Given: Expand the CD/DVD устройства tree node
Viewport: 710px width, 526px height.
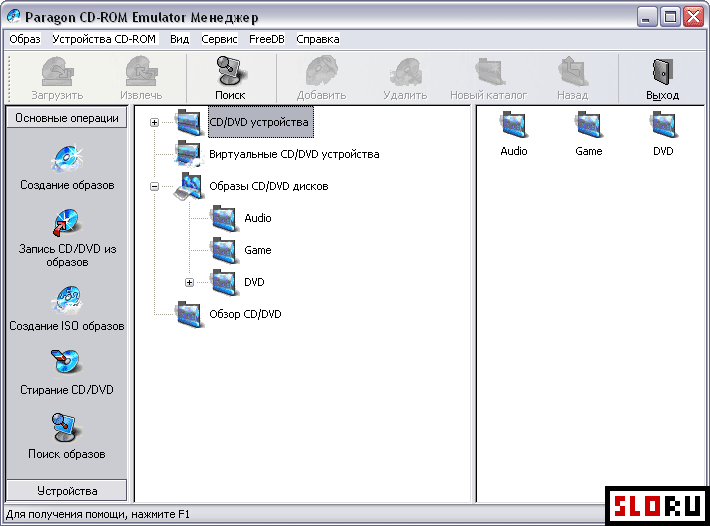Looking at the screenshot, I should (x=154, y=123).
